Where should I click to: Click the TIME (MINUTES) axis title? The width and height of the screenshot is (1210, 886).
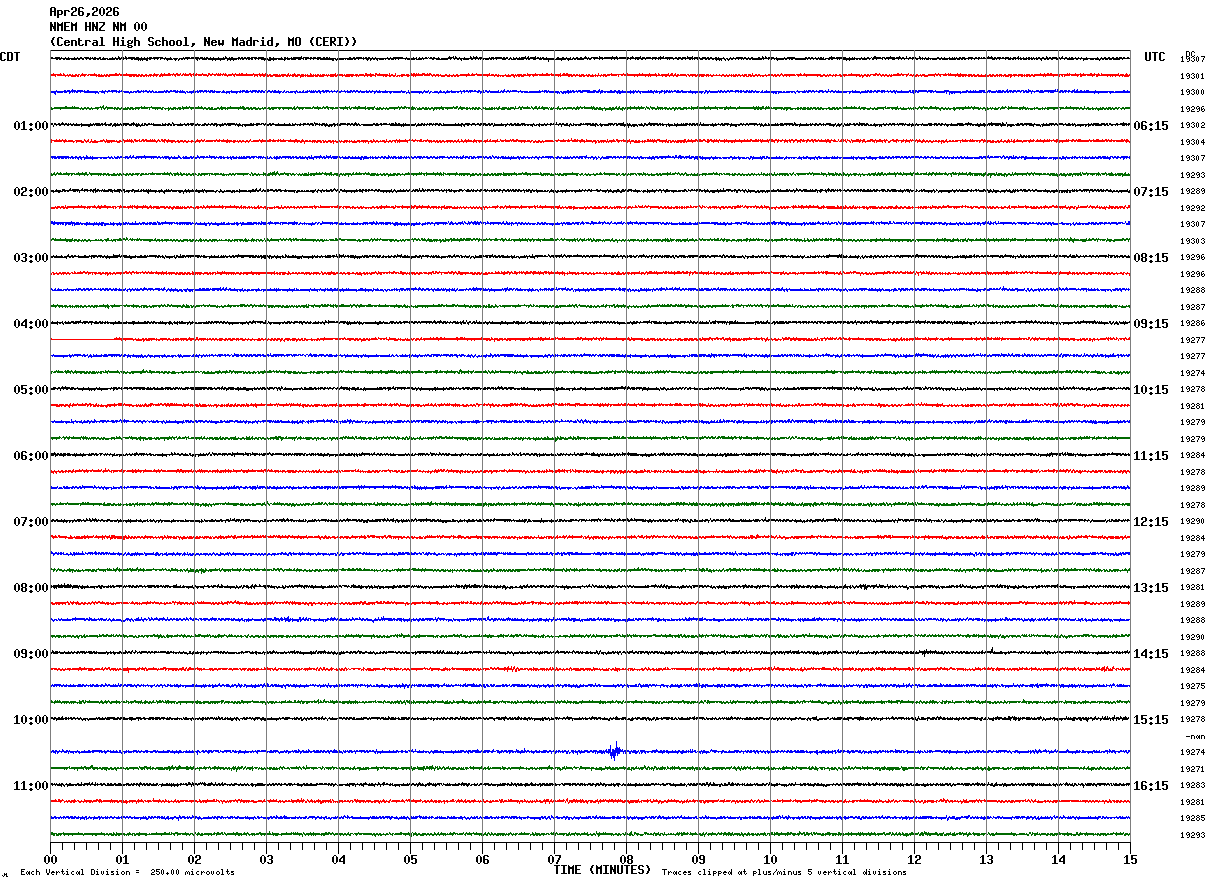(x=602, y=870)
